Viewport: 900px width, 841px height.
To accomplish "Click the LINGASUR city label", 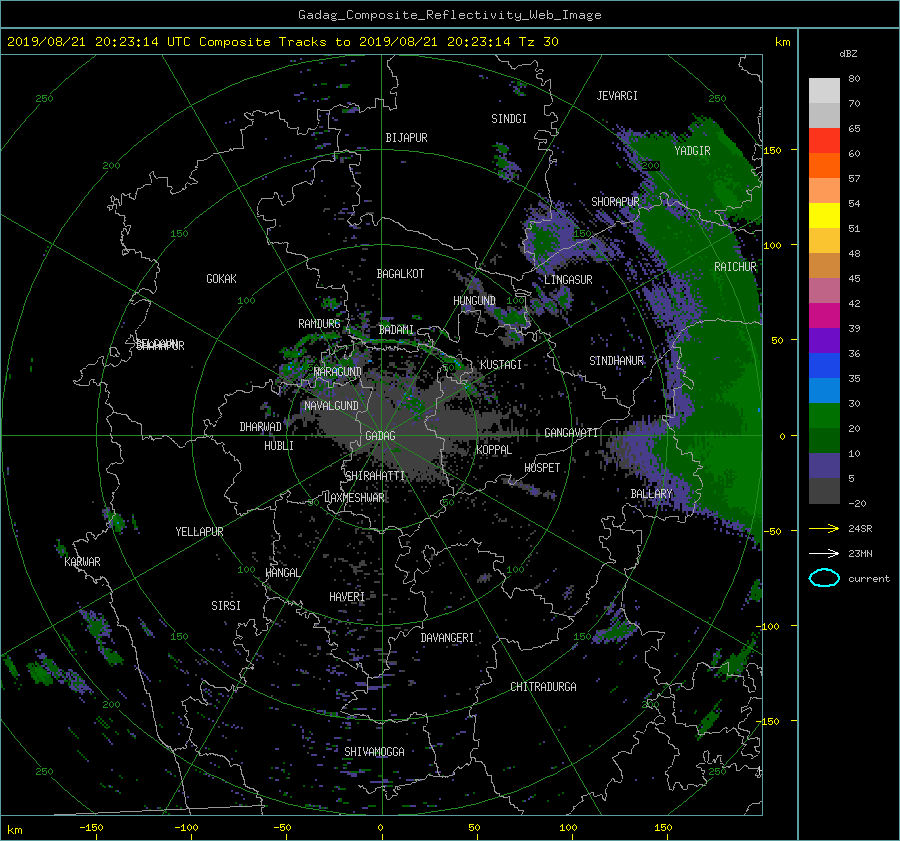I will pyautogui.click(x=568, y=280).
